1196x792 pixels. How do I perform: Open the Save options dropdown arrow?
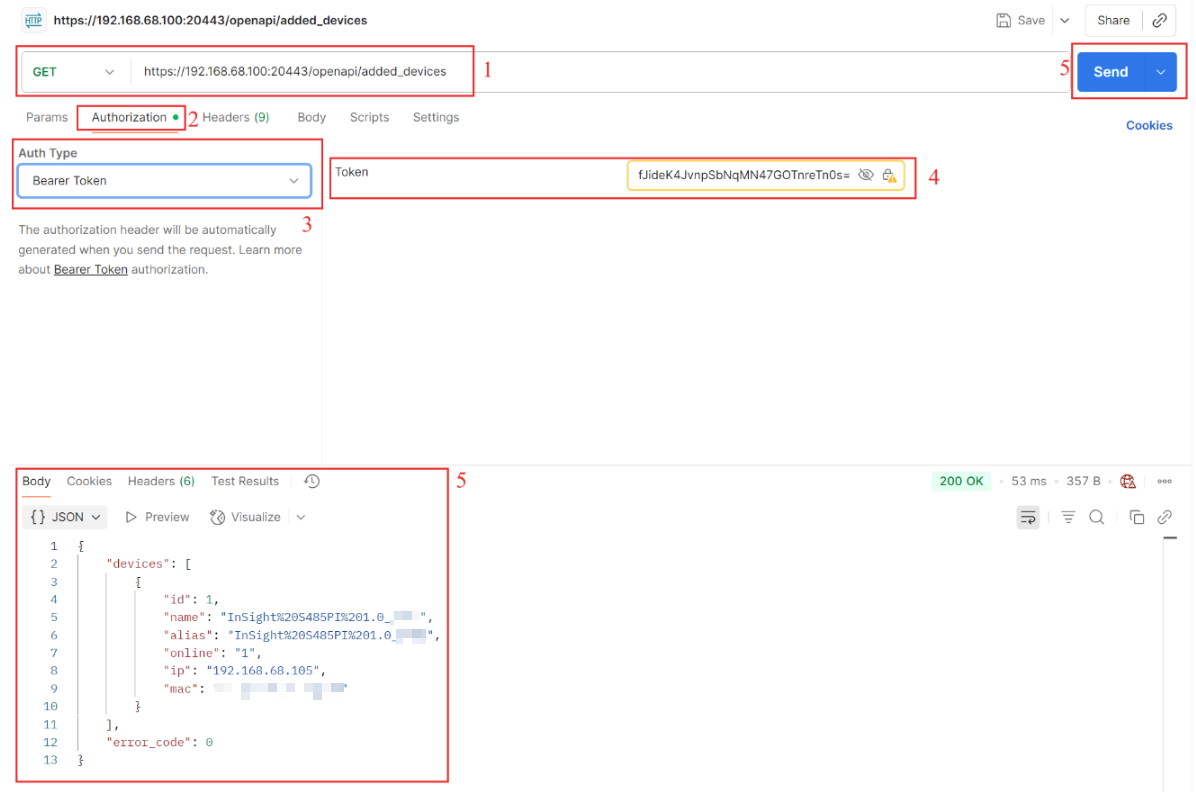click(x=1065, y=21)
